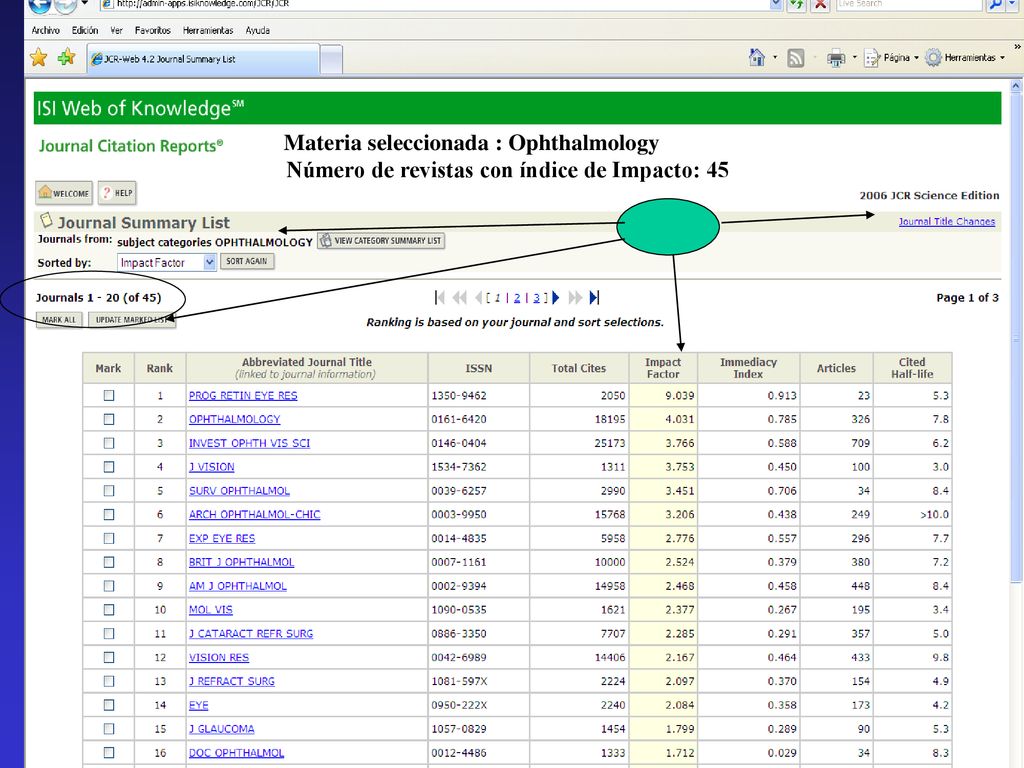The image size is (1024, 768).
Task: Click the back-ten-pages double left arrow
Action: (x=460, y=298)
